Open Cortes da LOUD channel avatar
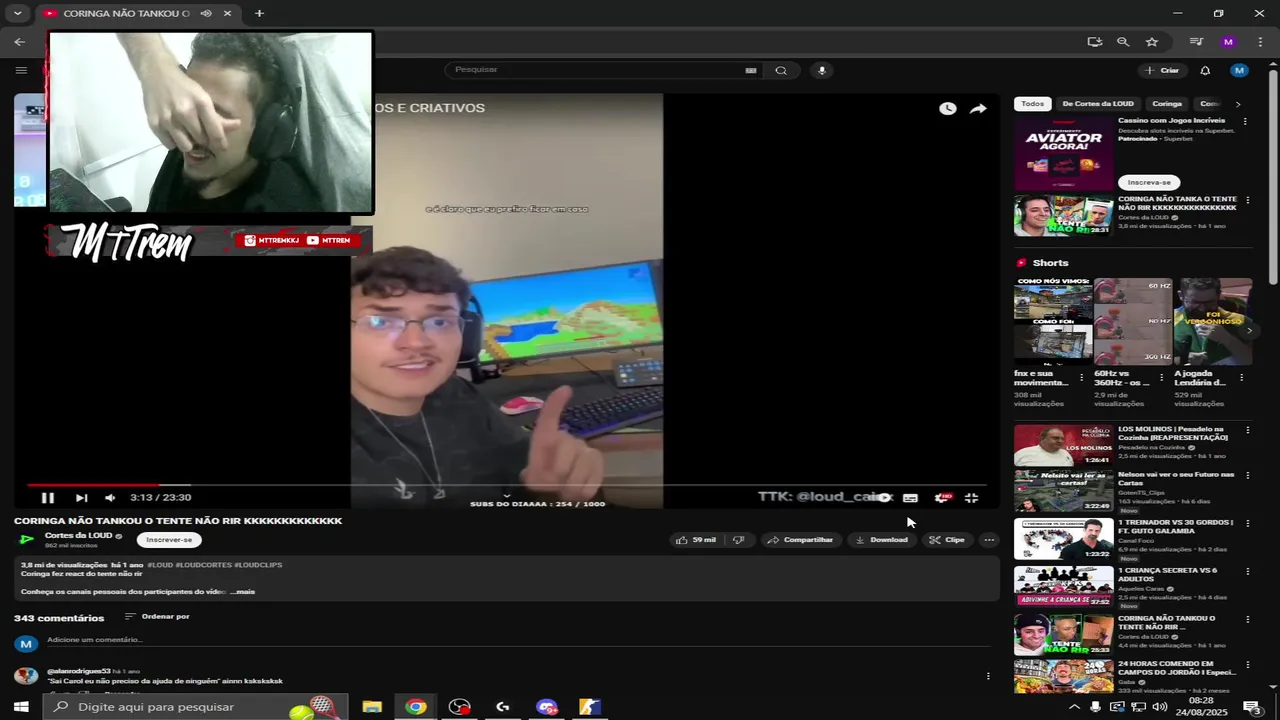This screenshot has width=1280, height=720. pos(27,540)
